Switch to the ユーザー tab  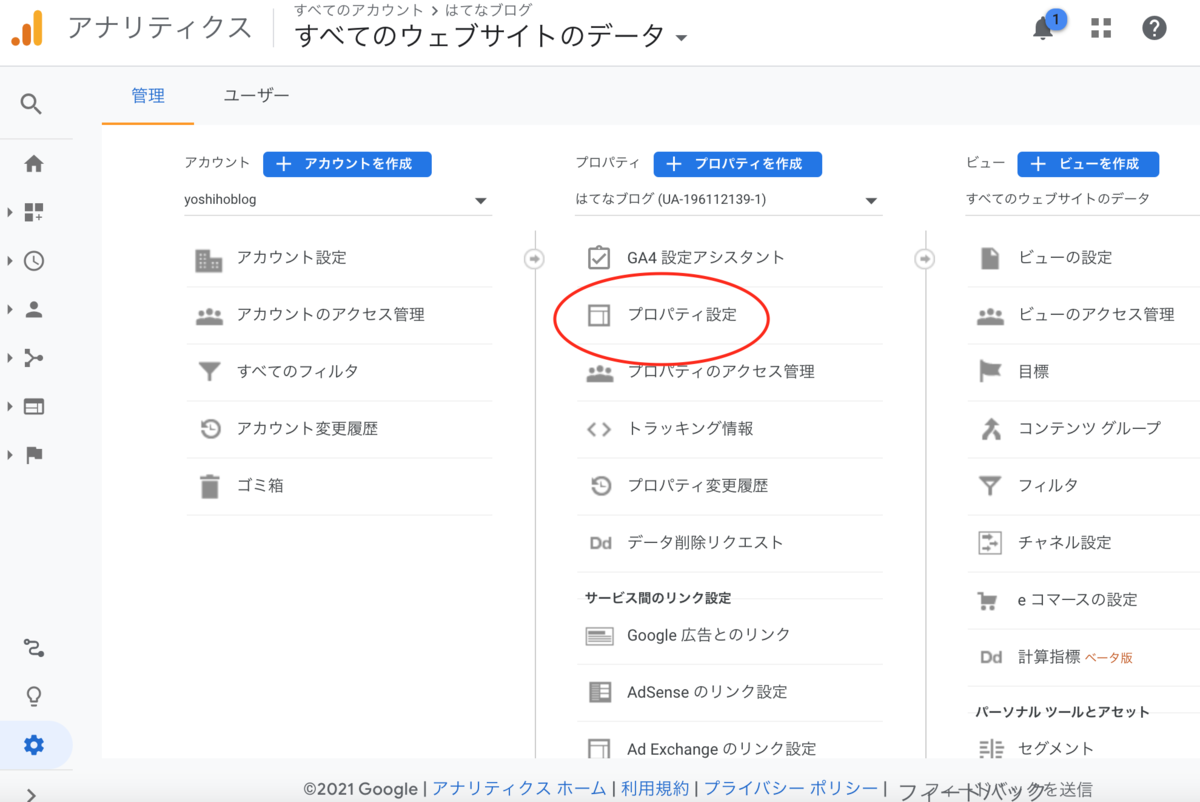coord(257,96)
